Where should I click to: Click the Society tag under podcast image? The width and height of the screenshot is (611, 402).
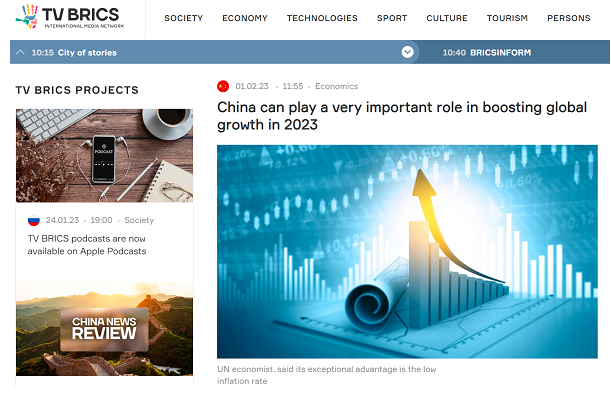tap(139, 220)
